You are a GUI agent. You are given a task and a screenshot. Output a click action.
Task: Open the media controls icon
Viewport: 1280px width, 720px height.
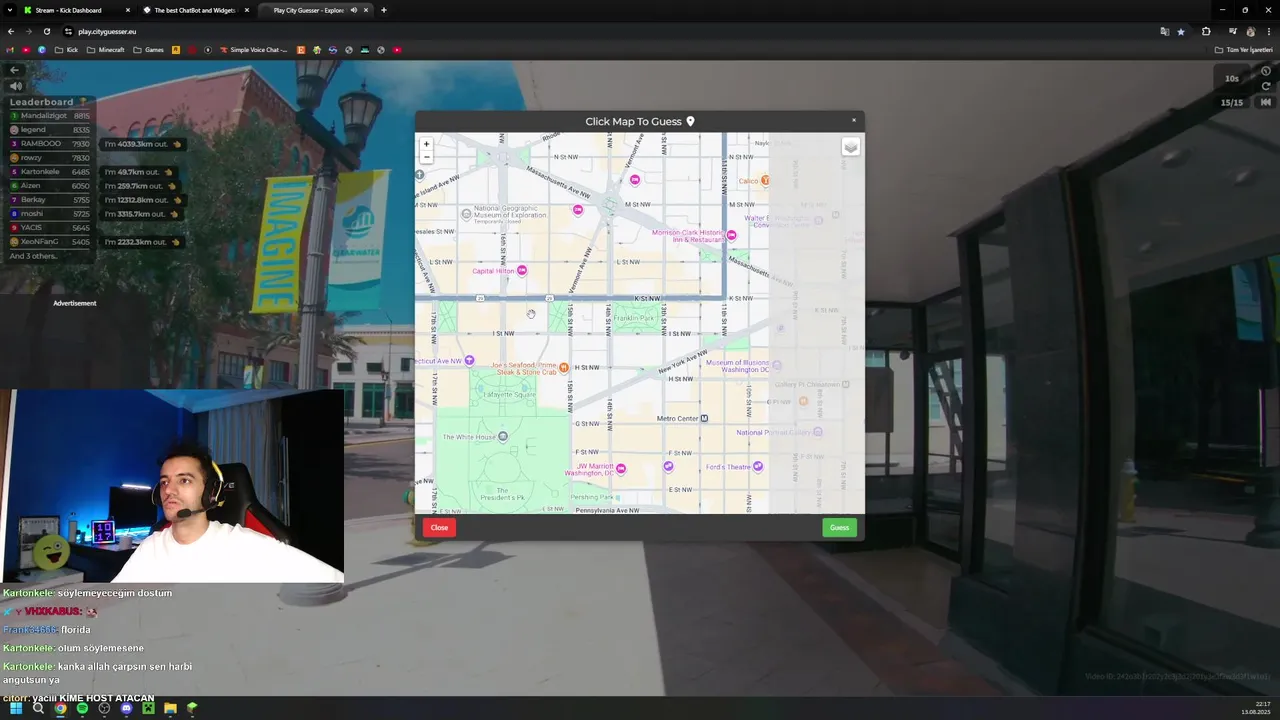pos(1232,31)
